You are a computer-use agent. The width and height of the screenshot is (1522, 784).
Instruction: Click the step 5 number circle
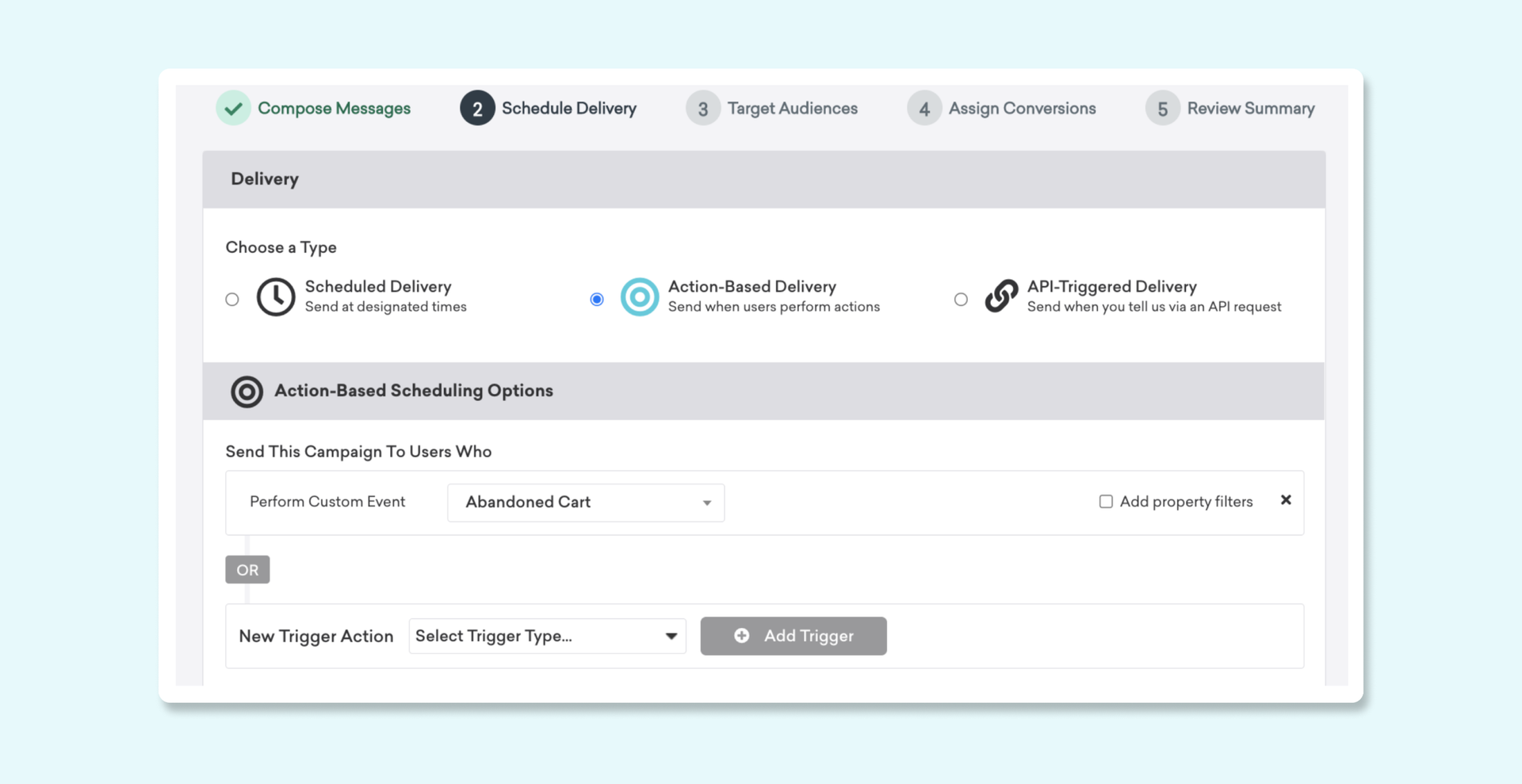click(1162, 109)
